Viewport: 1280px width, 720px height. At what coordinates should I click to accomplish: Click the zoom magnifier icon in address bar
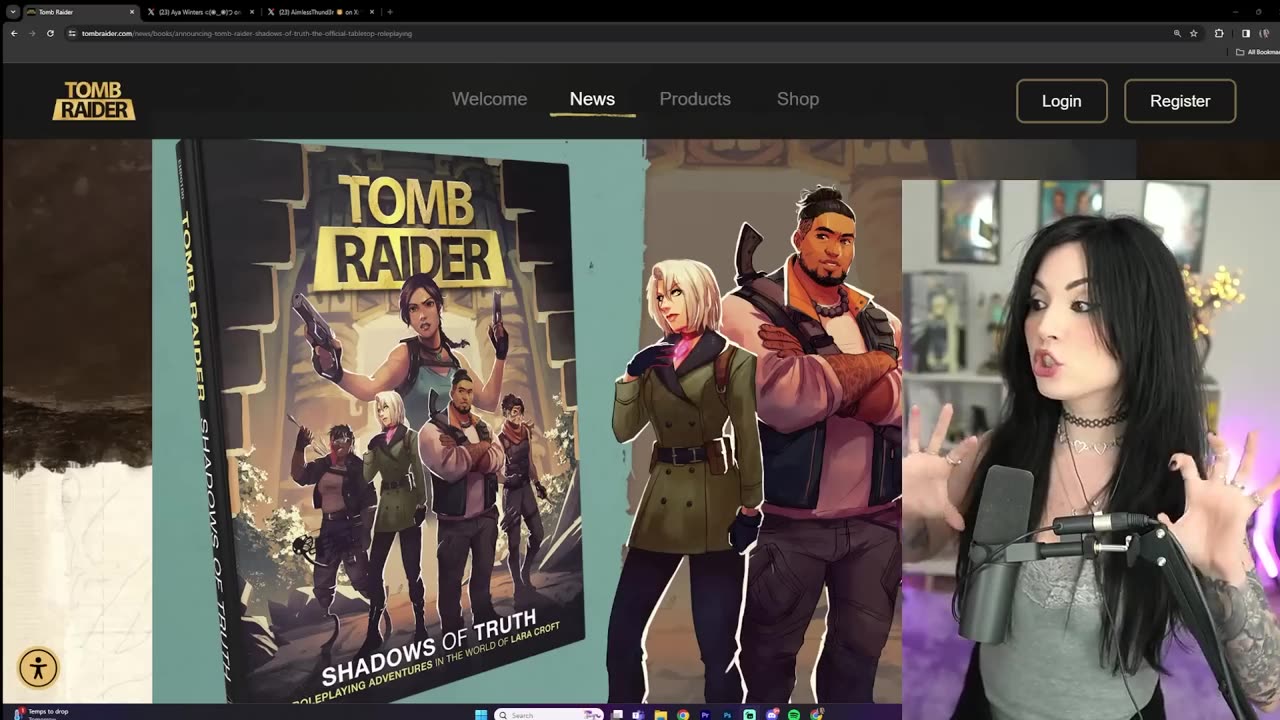tap(1177, 33)
